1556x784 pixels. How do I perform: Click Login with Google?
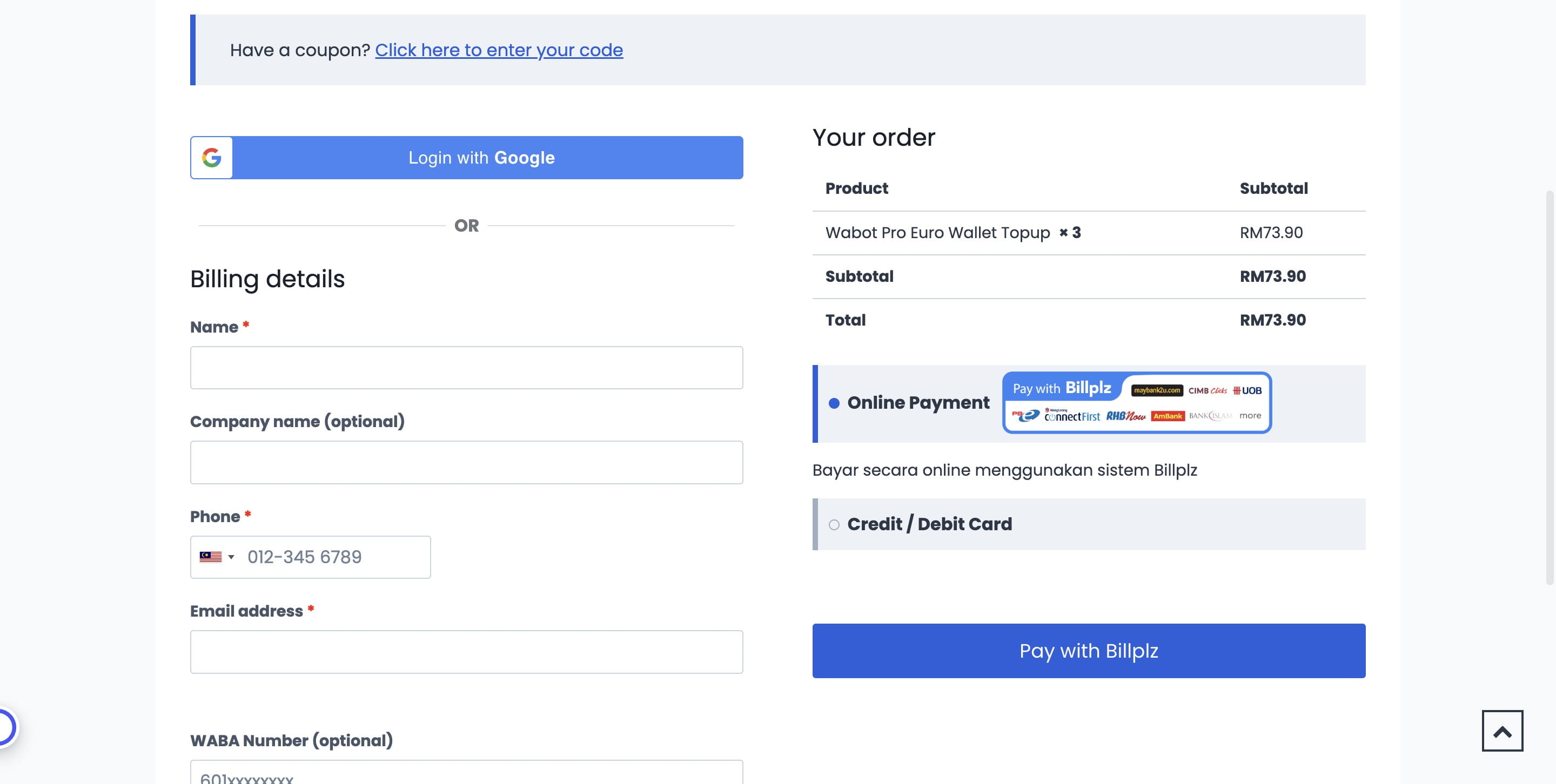(x=481, y=158)
